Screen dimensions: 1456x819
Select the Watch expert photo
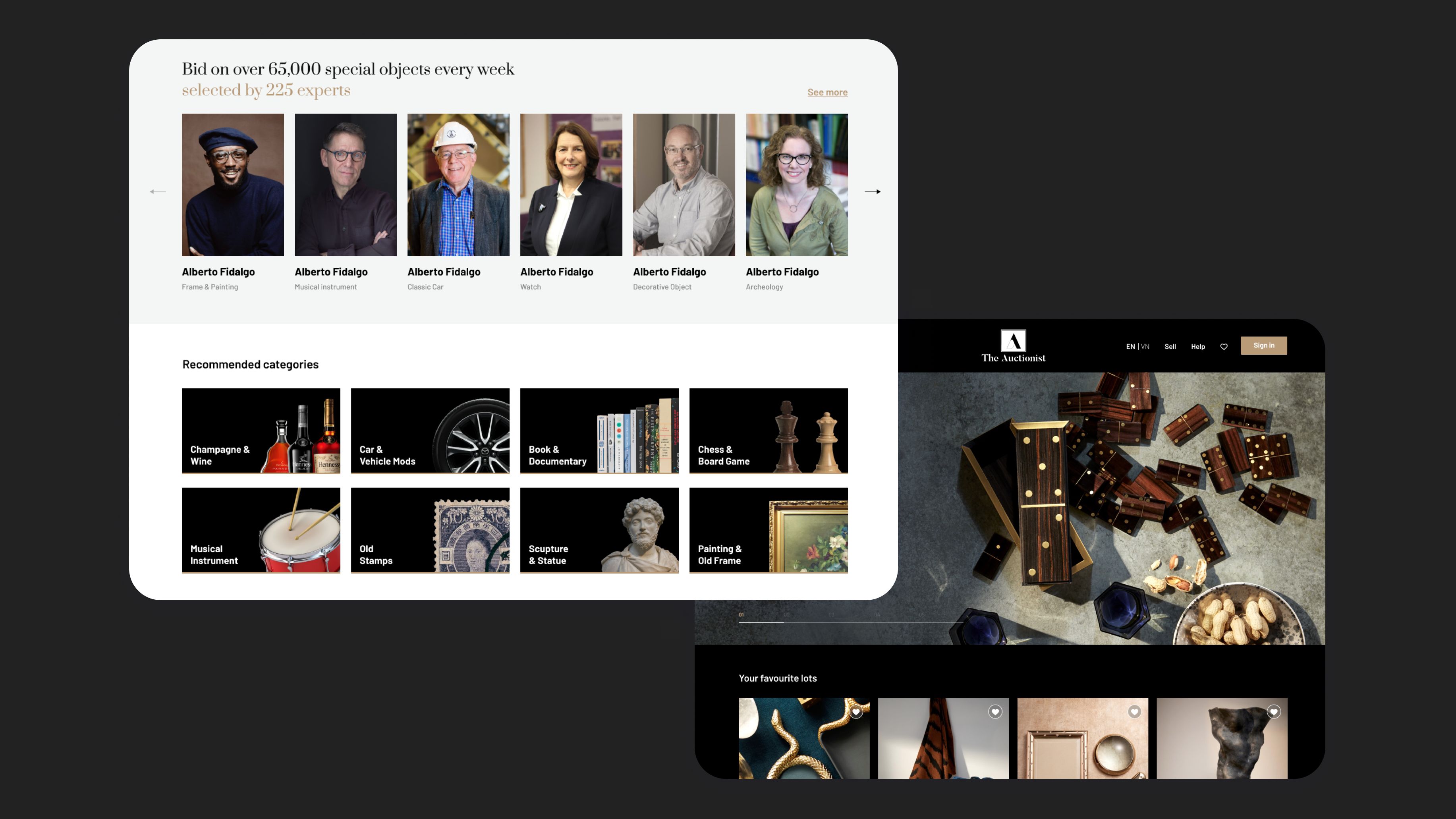tap(571, 185)
